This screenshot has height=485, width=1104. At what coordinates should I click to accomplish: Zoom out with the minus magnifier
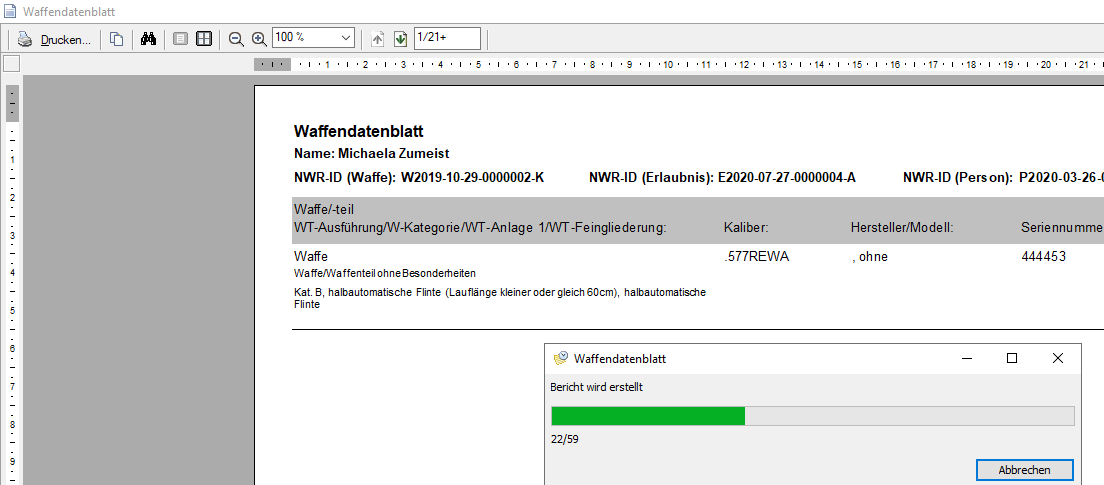pos(236,39)
